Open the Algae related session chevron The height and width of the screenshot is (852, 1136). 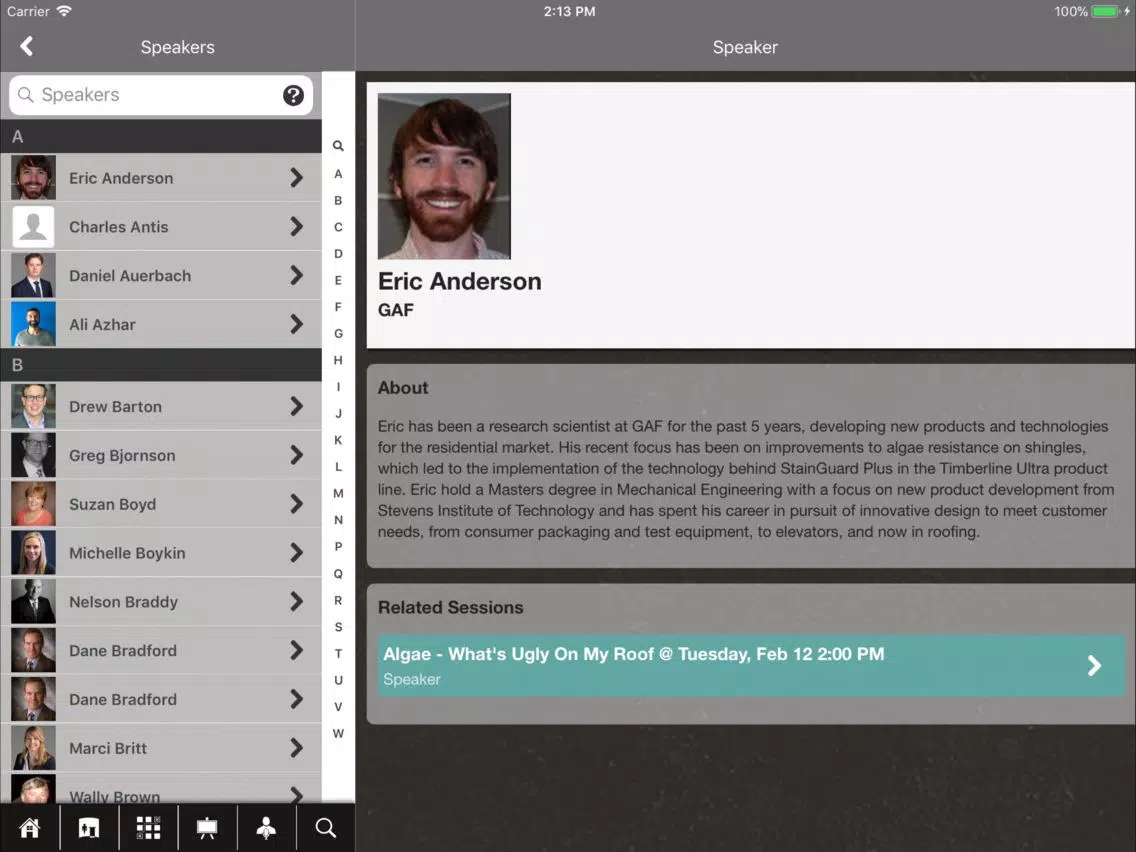[x=1094, y=666]
